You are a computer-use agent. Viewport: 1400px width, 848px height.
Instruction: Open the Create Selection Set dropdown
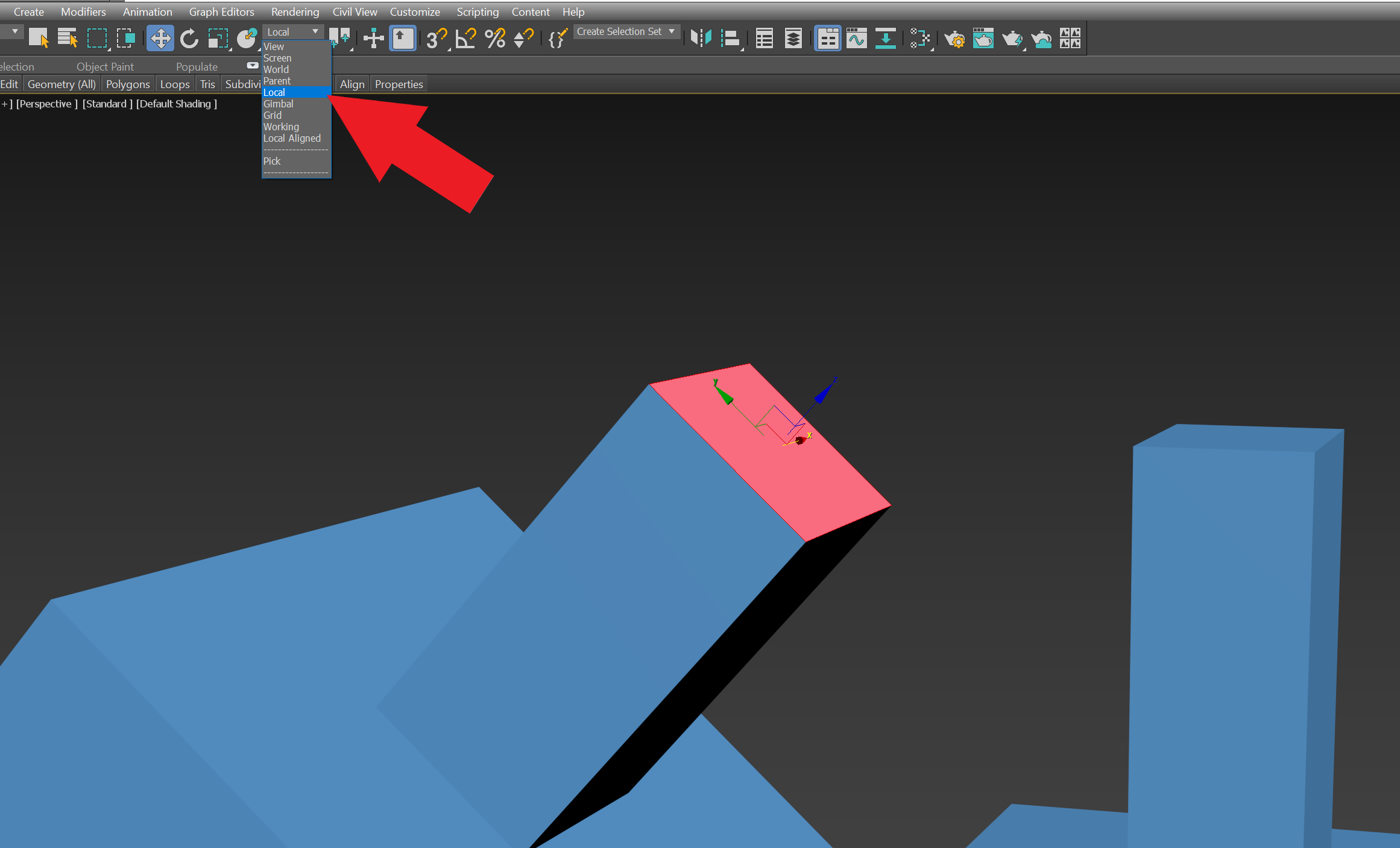627,32
